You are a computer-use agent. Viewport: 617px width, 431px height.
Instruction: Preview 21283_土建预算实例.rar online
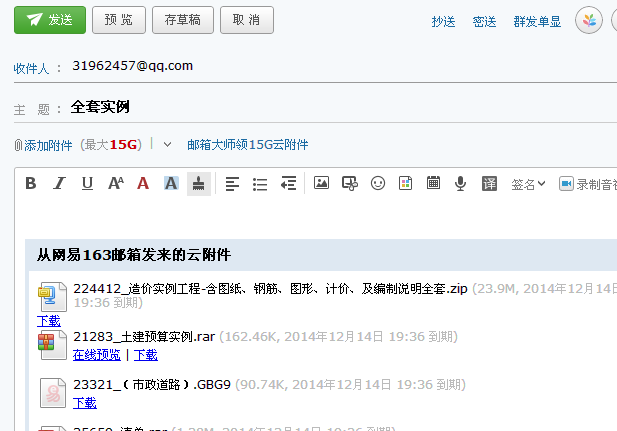tap(97, 355)
